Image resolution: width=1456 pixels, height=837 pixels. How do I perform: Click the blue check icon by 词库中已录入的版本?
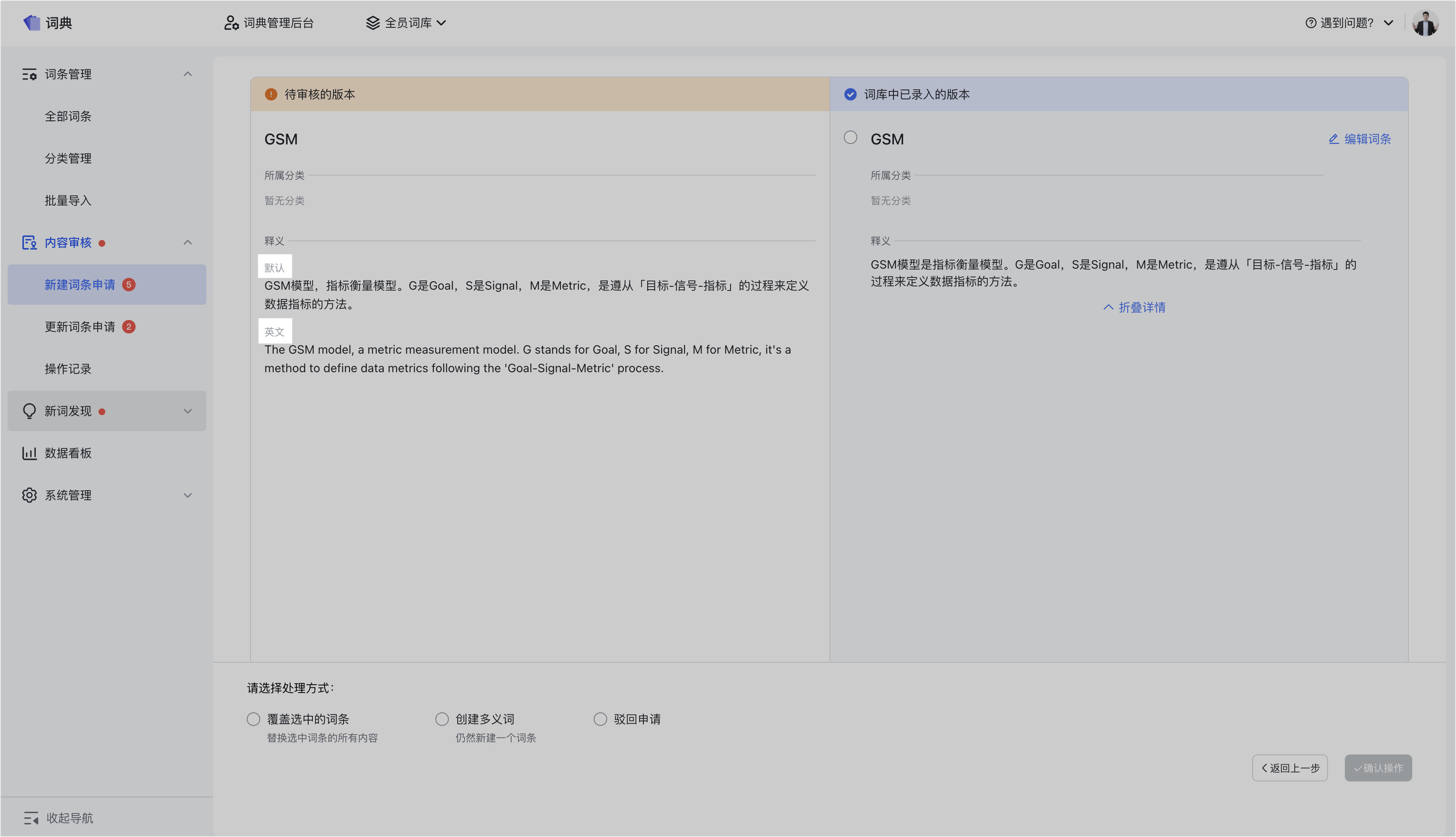(x=850, y=94)
